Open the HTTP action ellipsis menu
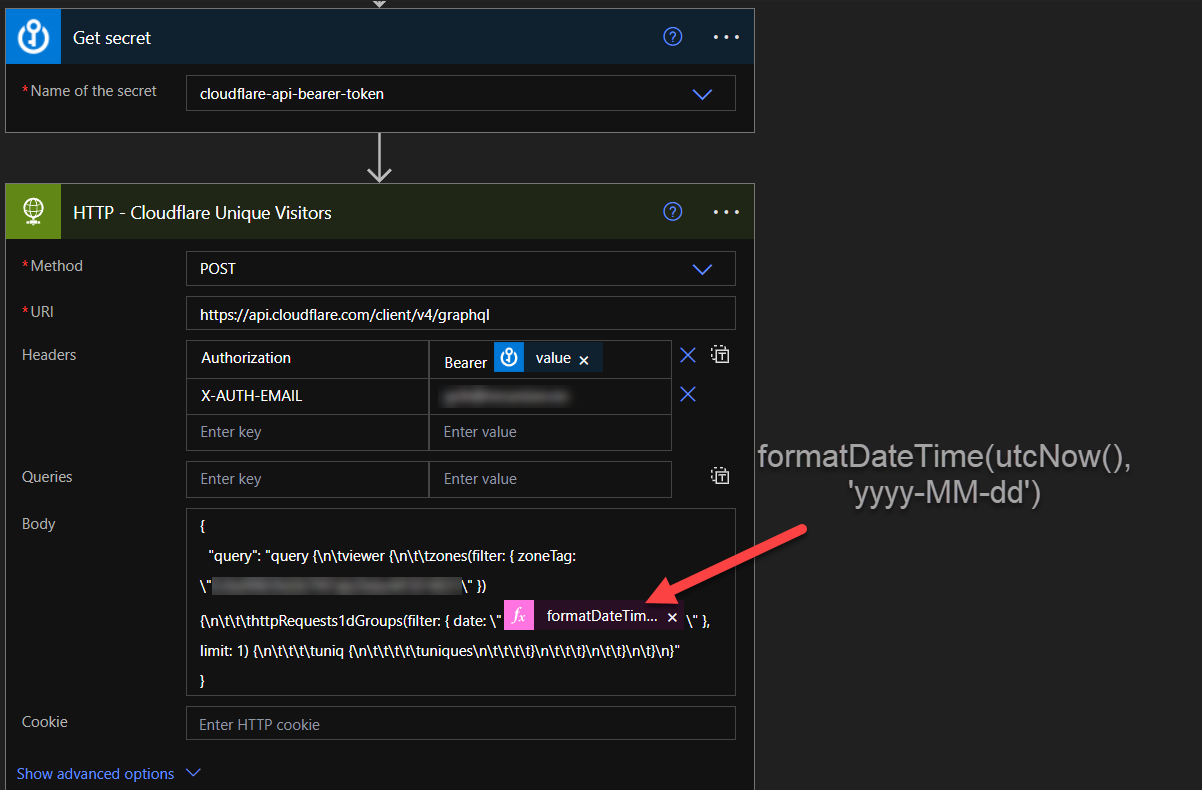Screen dimensions: 1202x790 tap(726, 211)
